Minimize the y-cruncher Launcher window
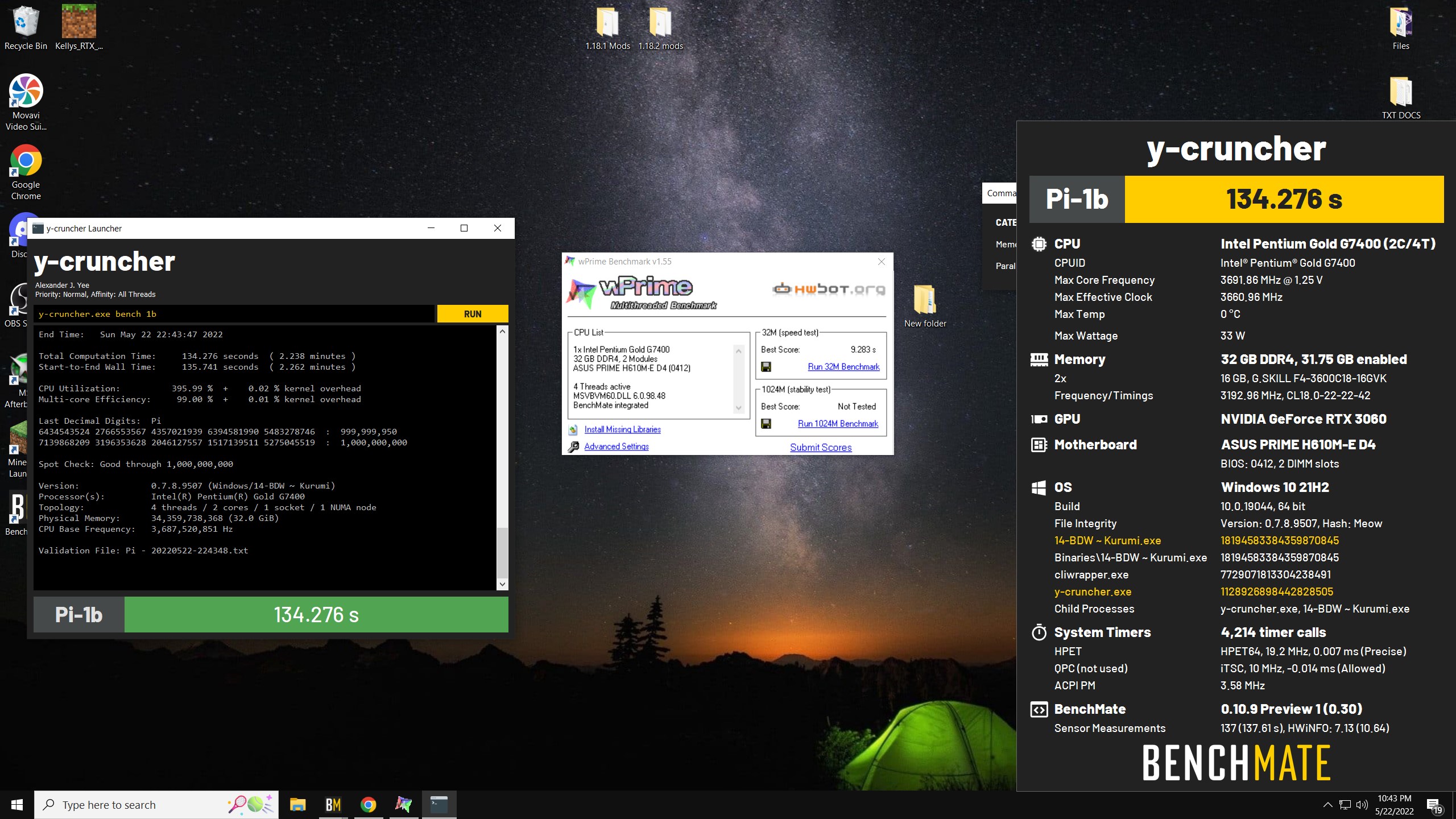 pyautogui.click(x=431, y=228)
